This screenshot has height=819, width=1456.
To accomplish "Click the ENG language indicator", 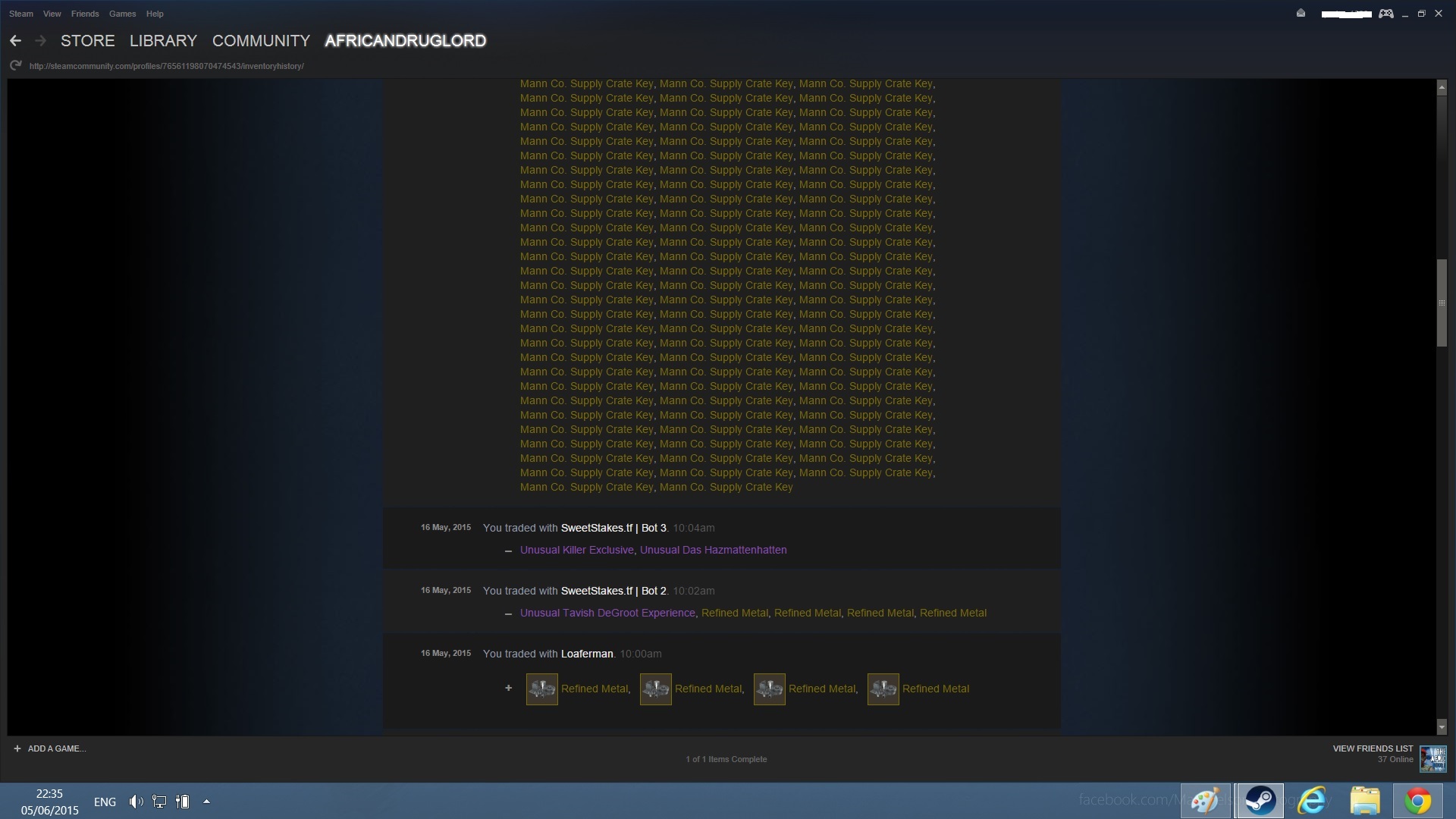I will pyautogui.click(x=105, y=802).
